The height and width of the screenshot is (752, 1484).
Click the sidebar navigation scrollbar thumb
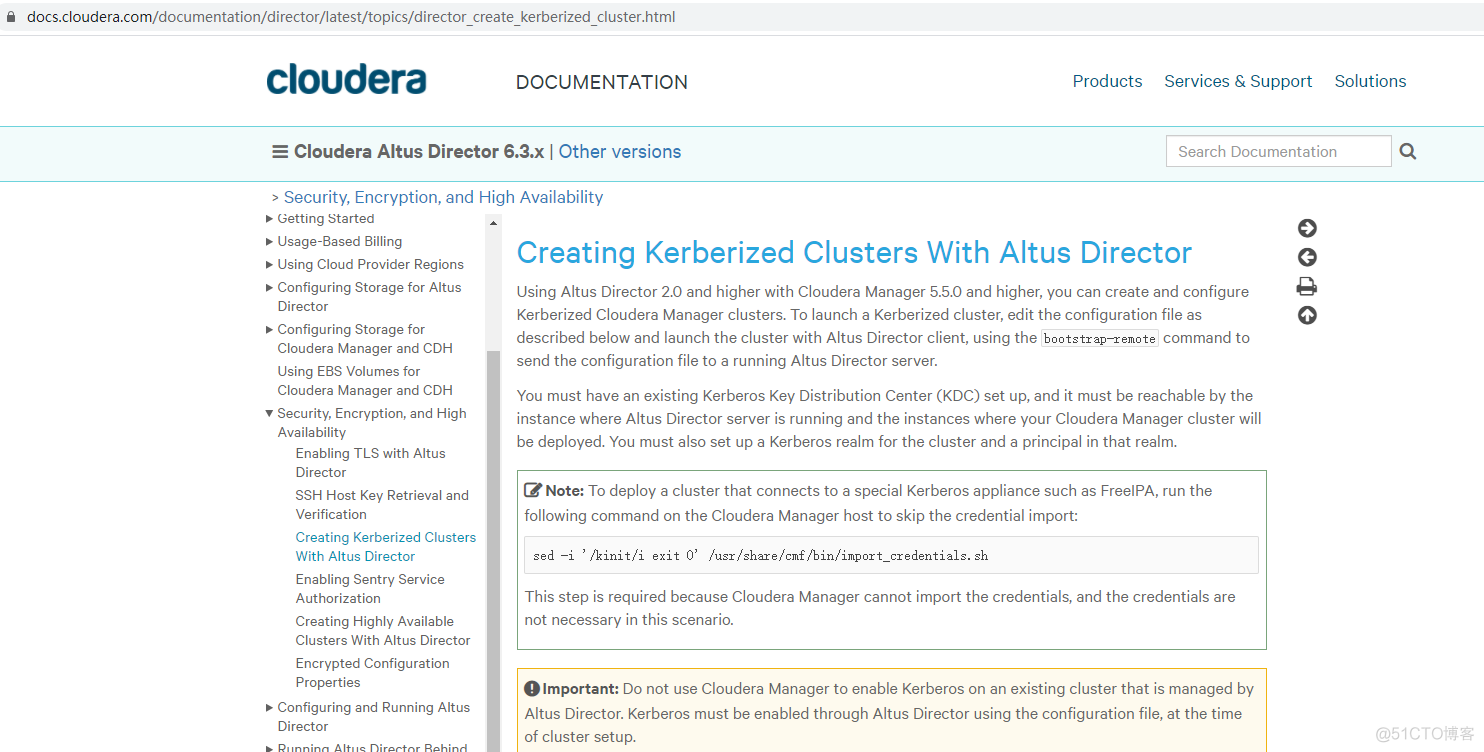(493, 550)
